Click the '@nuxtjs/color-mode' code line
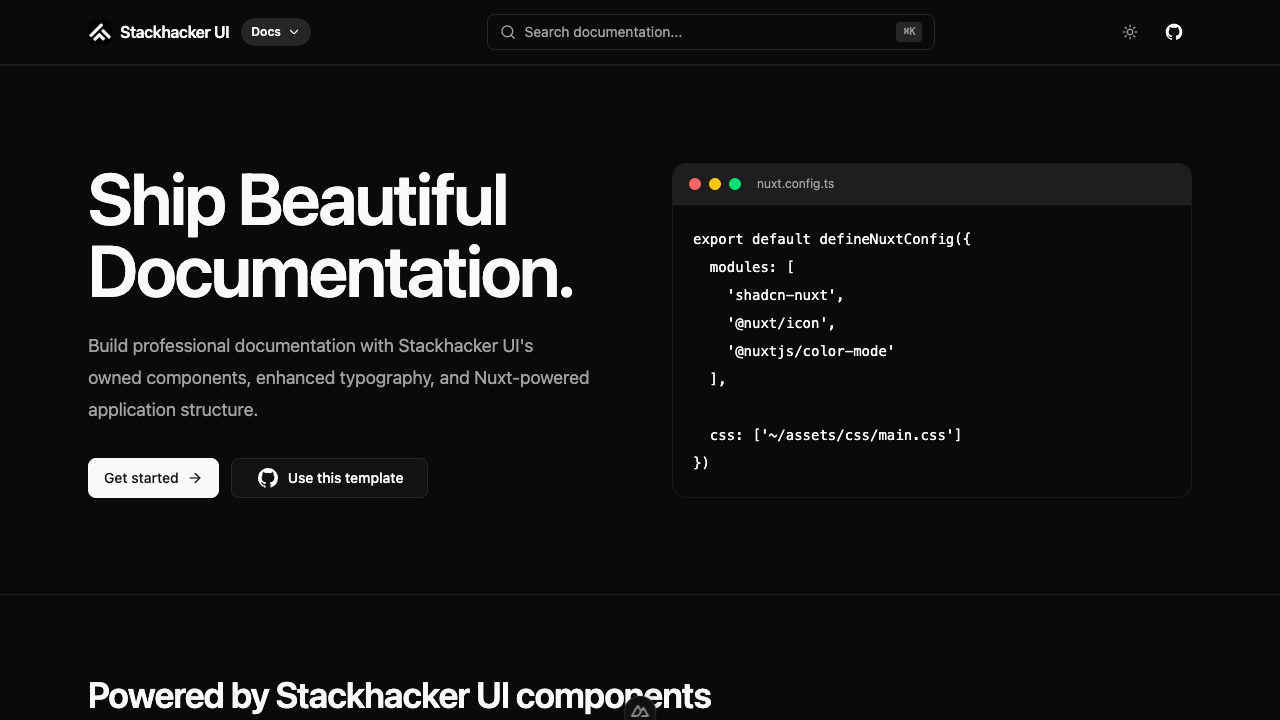Image resolution: width=1280 pixels, height=720 pixels. click(810, 351)
